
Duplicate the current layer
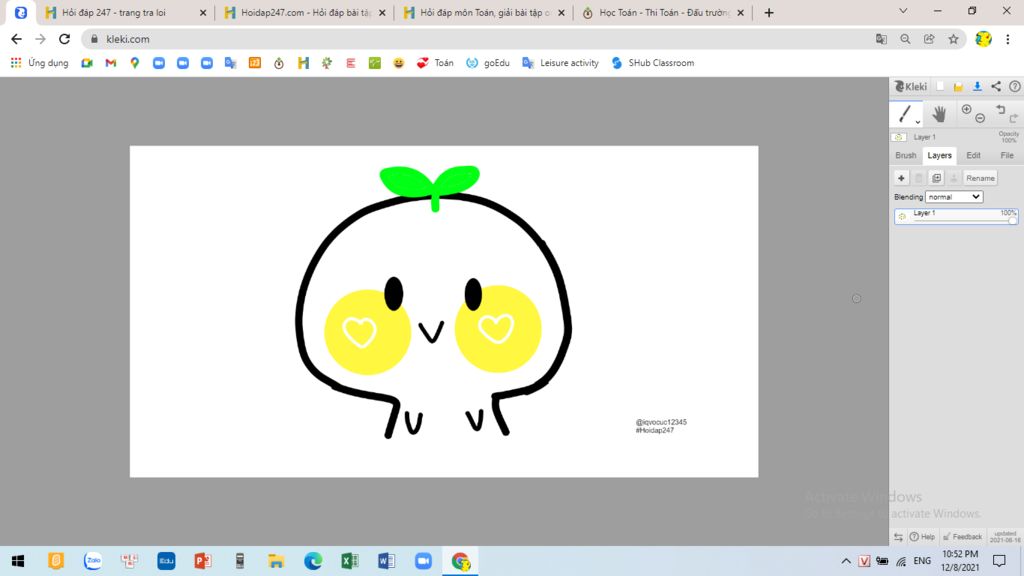[x=936, y=178]
